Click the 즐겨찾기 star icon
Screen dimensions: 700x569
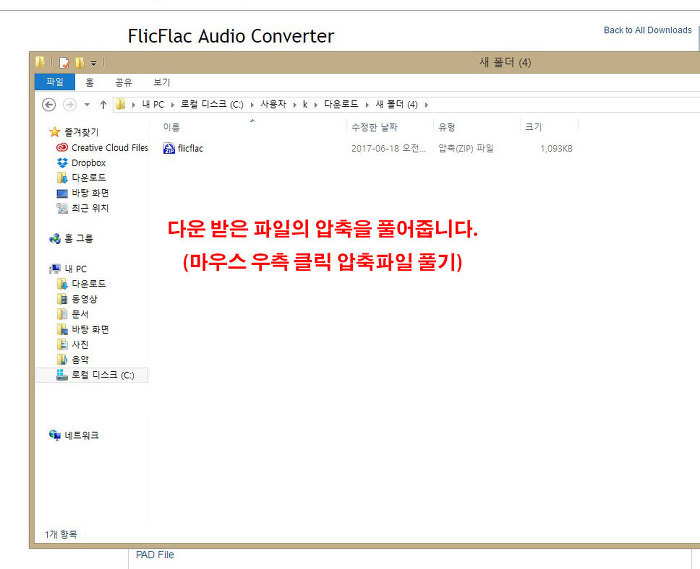pyautogui.click(x=54, y=132)
